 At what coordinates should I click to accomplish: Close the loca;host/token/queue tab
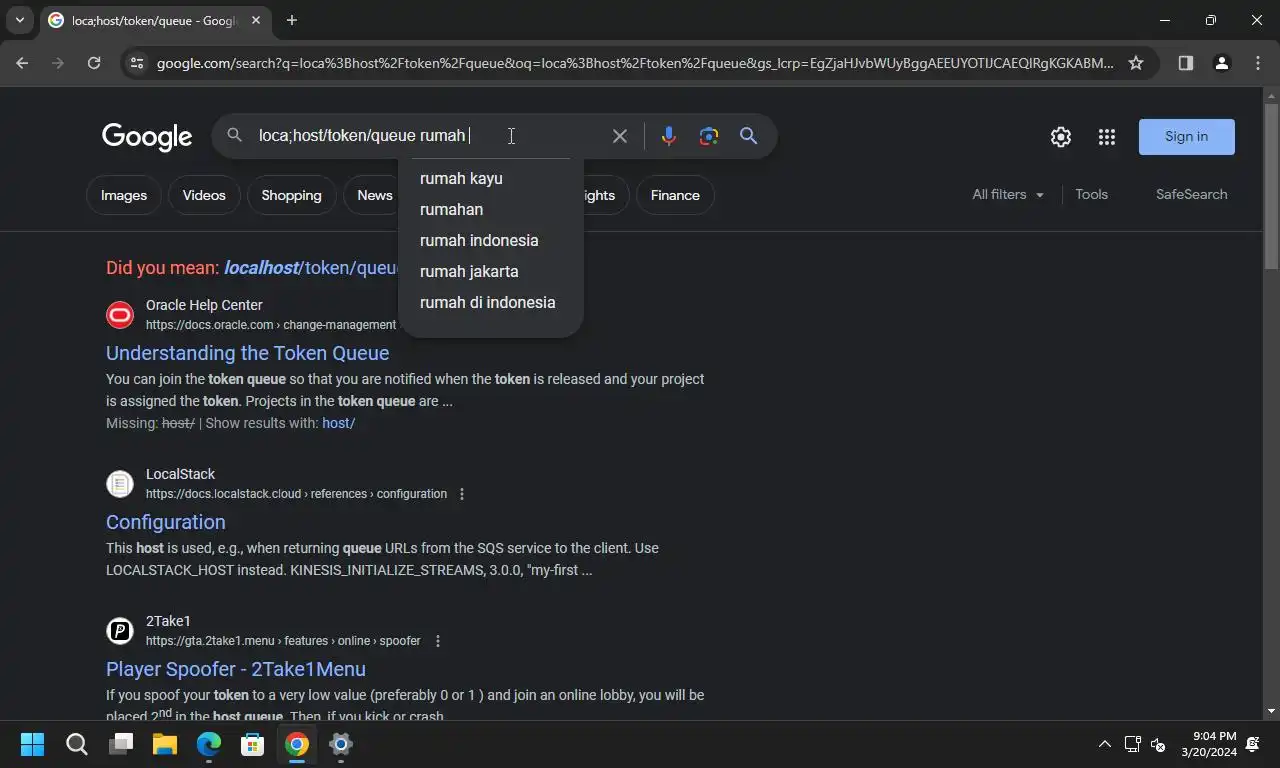pyautogui.click(x=256, y=20)
